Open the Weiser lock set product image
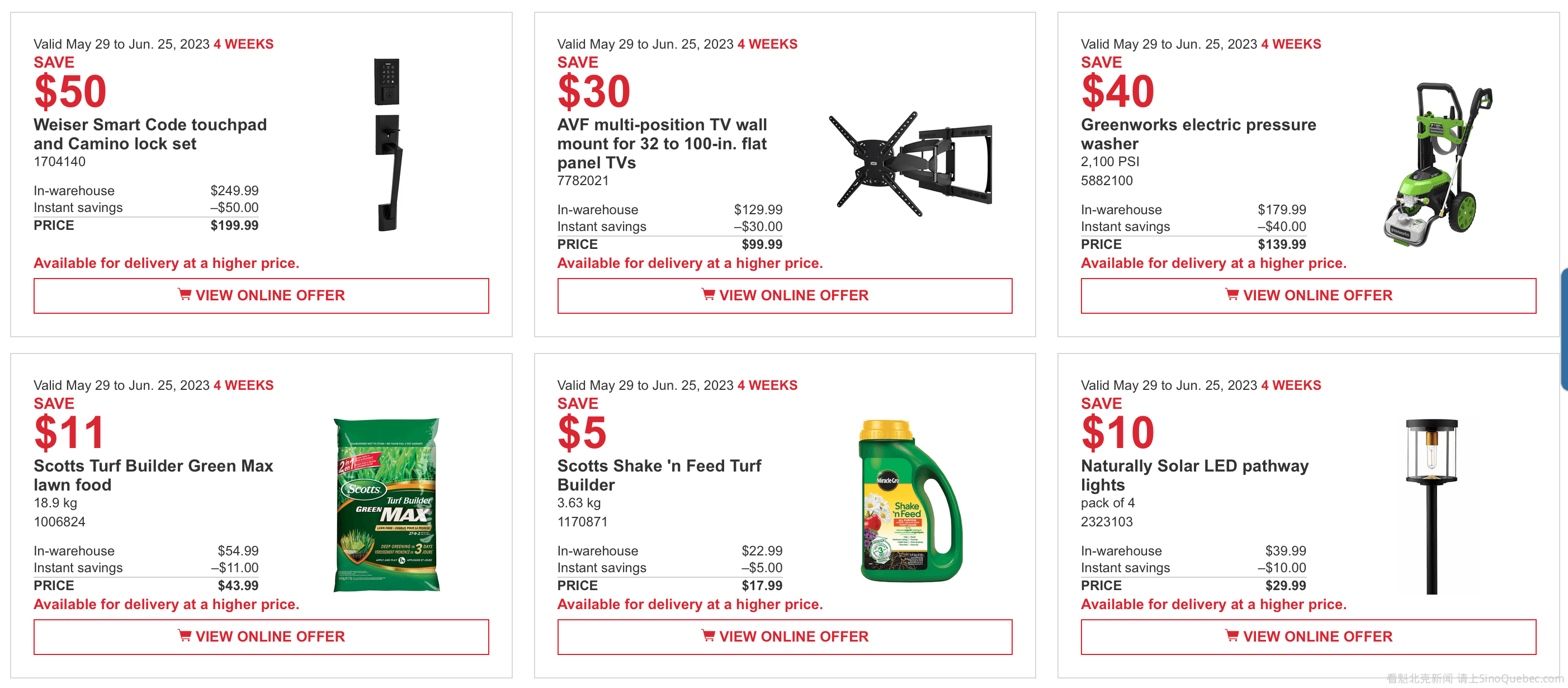The width and height of the screenshot is (1568, 688). 388,145
